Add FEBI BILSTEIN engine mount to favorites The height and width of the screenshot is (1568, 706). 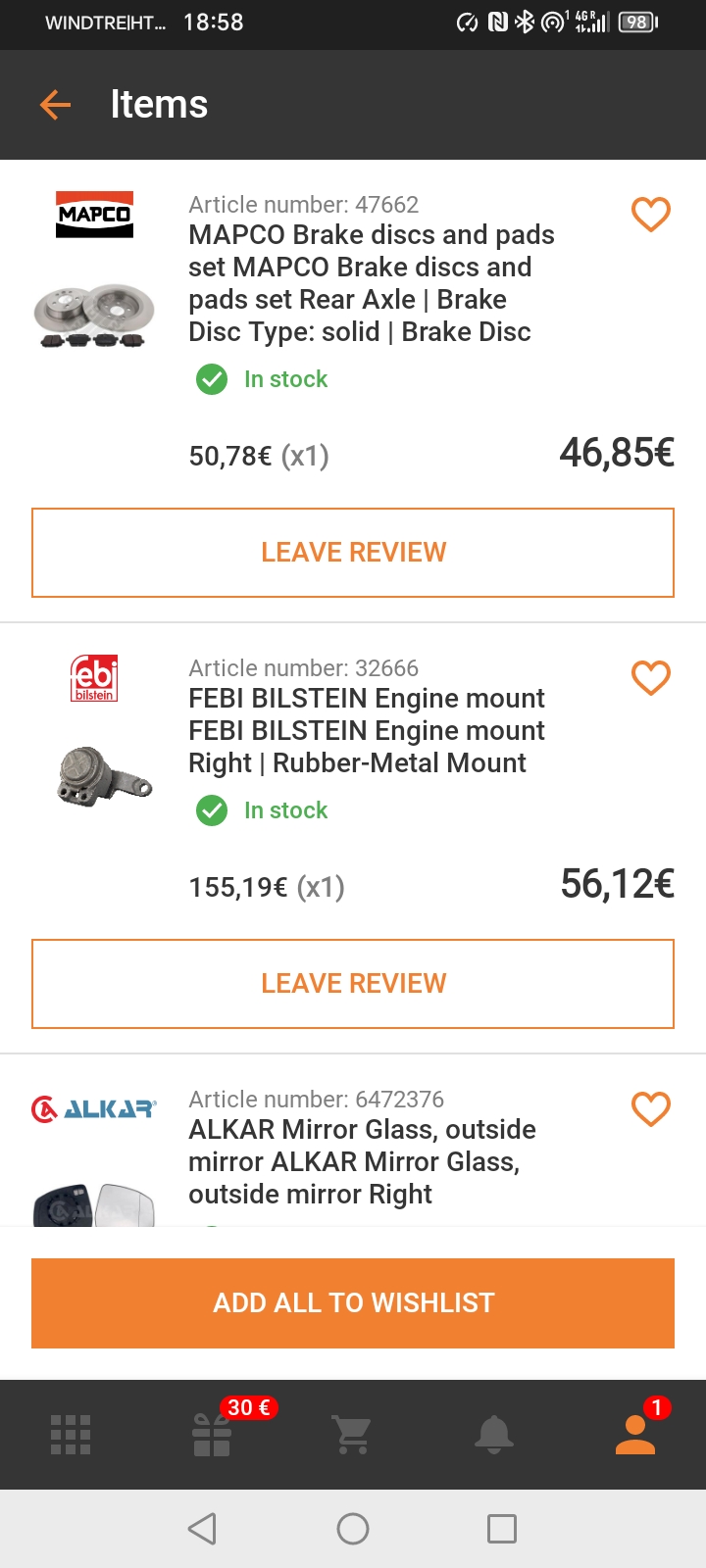(x=650, y=678)
